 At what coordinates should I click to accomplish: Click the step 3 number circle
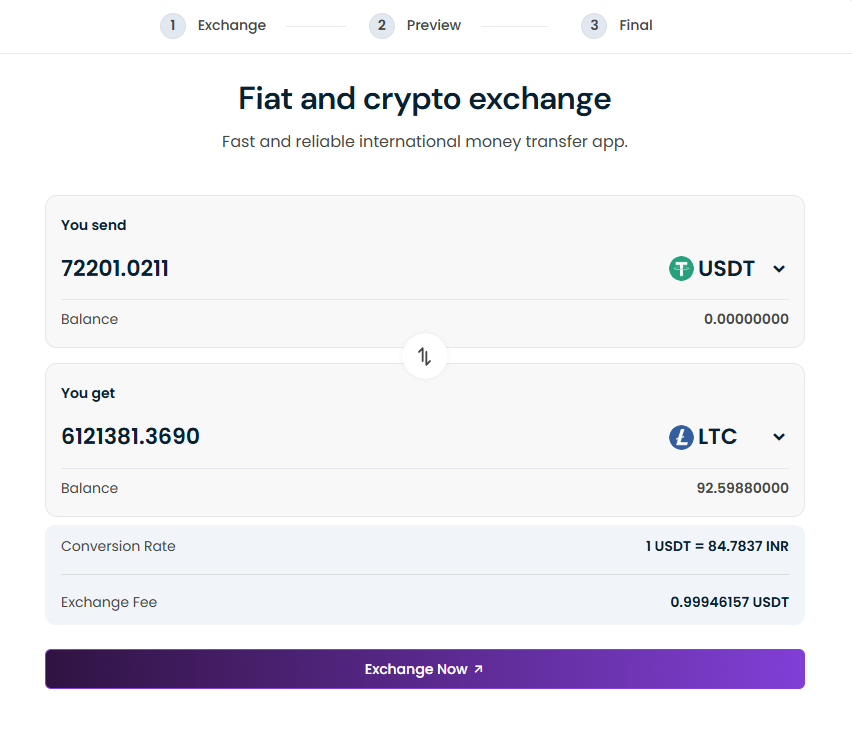coord(594,26)
